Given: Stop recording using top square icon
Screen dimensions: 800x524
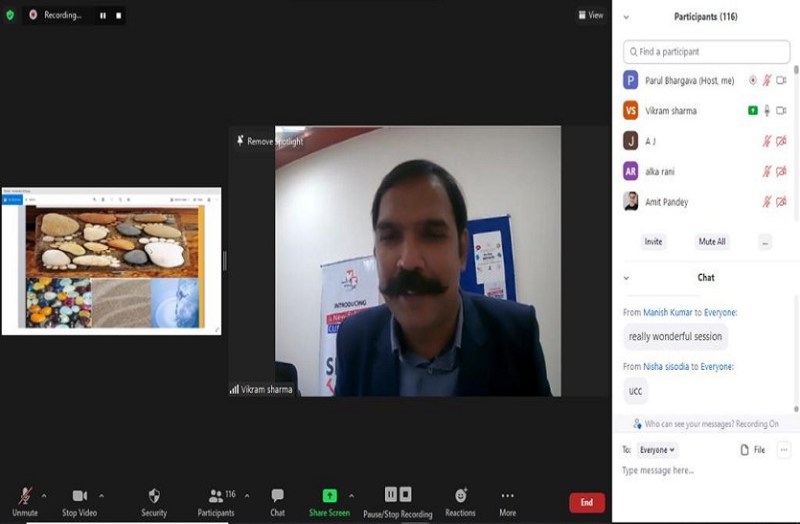Looking at the screenshot, I should pos(118,16).
